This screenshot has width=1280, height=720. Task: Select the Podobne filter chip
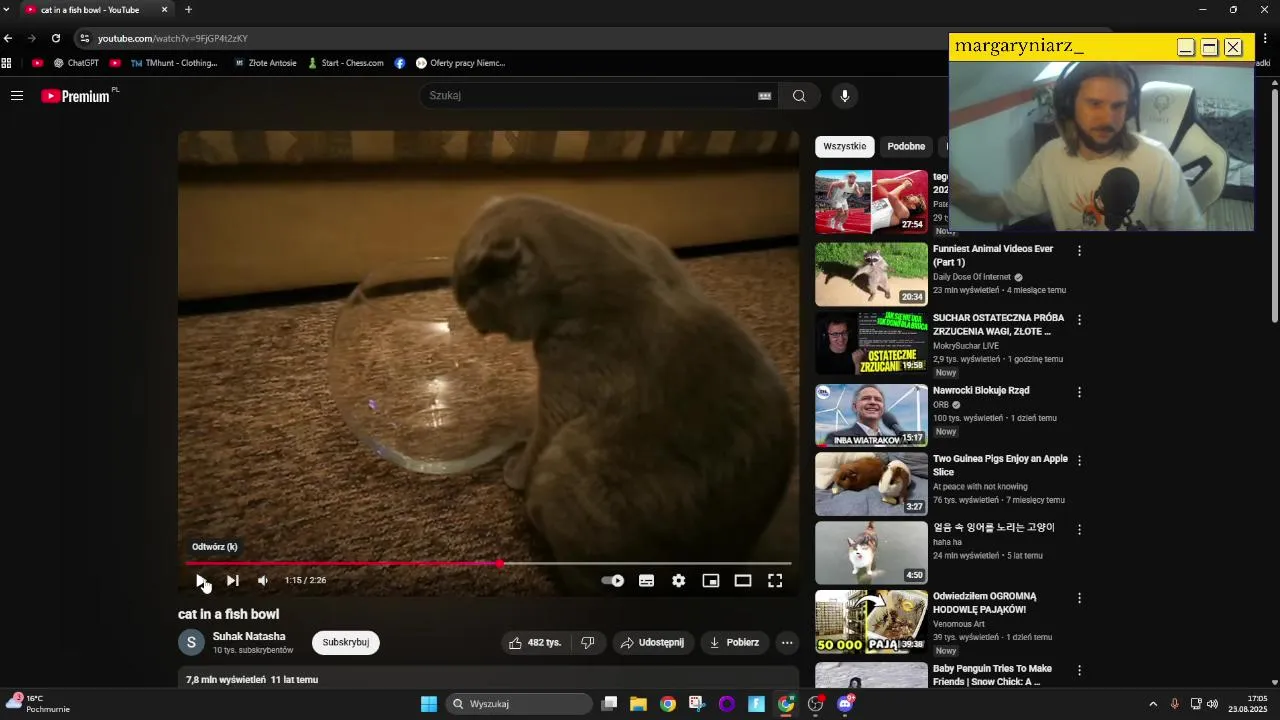coord(906,146)
